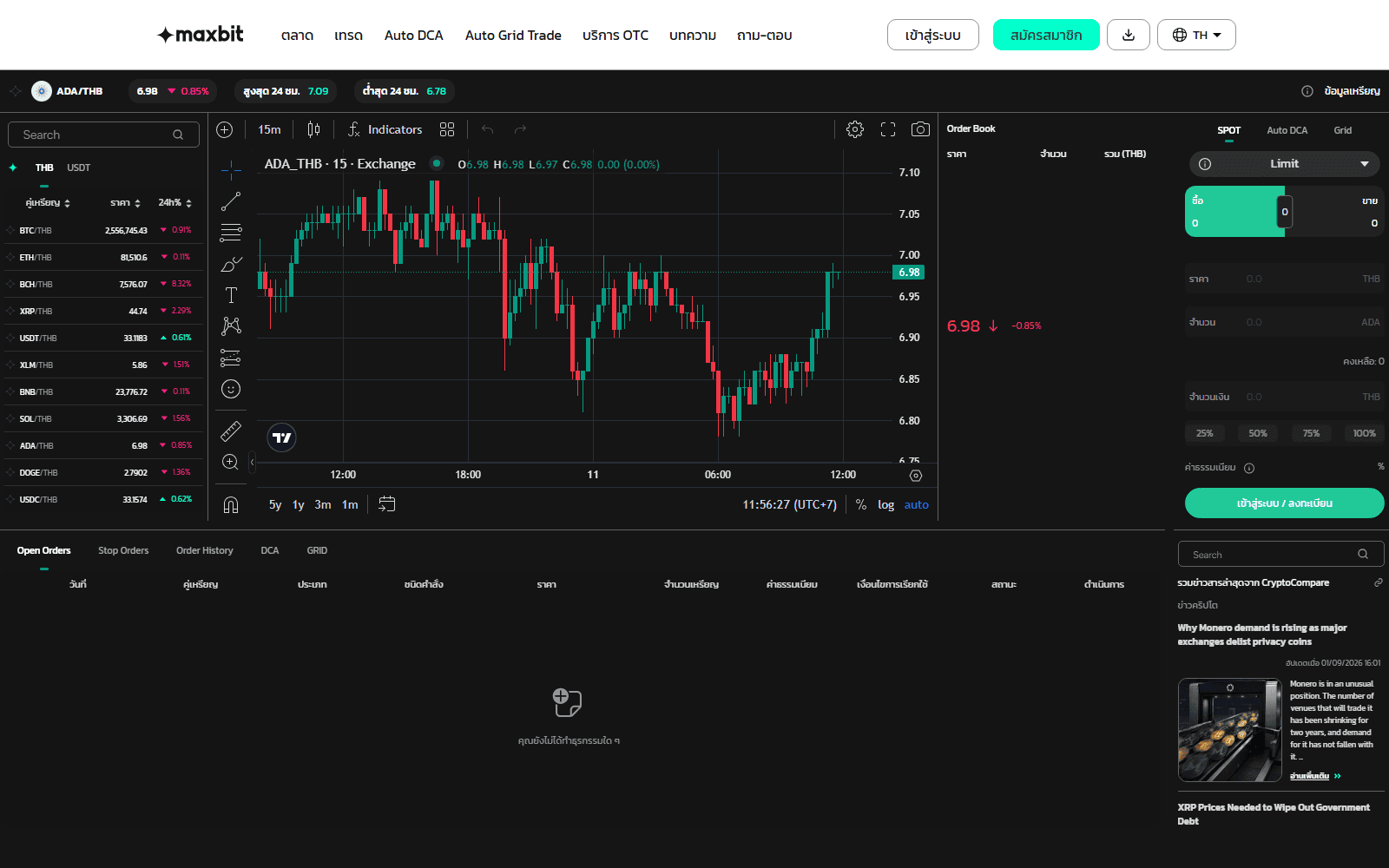Image resolution: width=1389 pixels, height=868 pixels.
Task: Open the emoji icons tool
Action: [231, 389]
